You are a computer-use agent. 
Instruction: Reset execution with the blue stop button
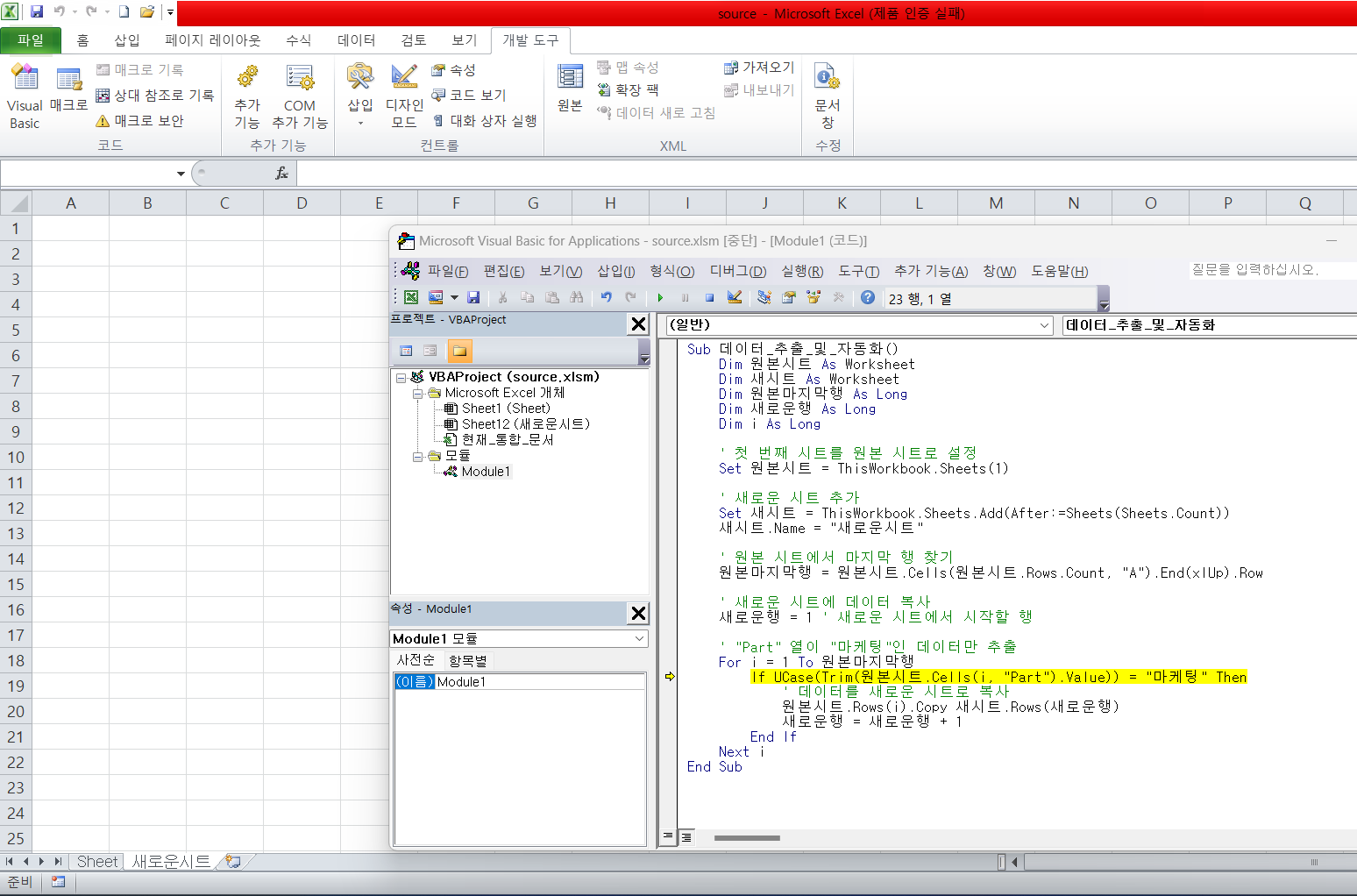(x=709, y=298)
